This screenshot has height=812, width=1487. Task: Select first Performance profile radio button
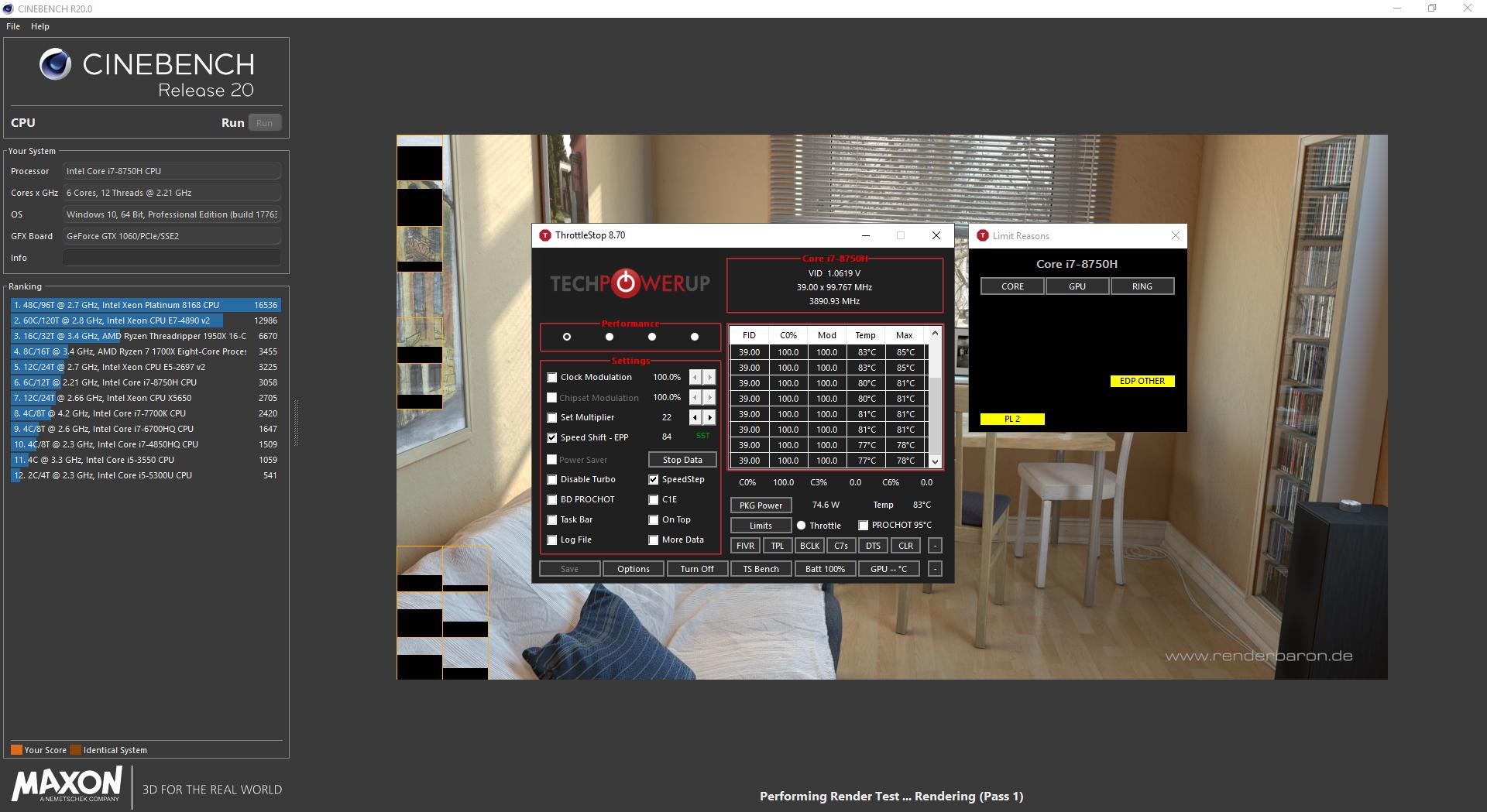tap(567, 337)
